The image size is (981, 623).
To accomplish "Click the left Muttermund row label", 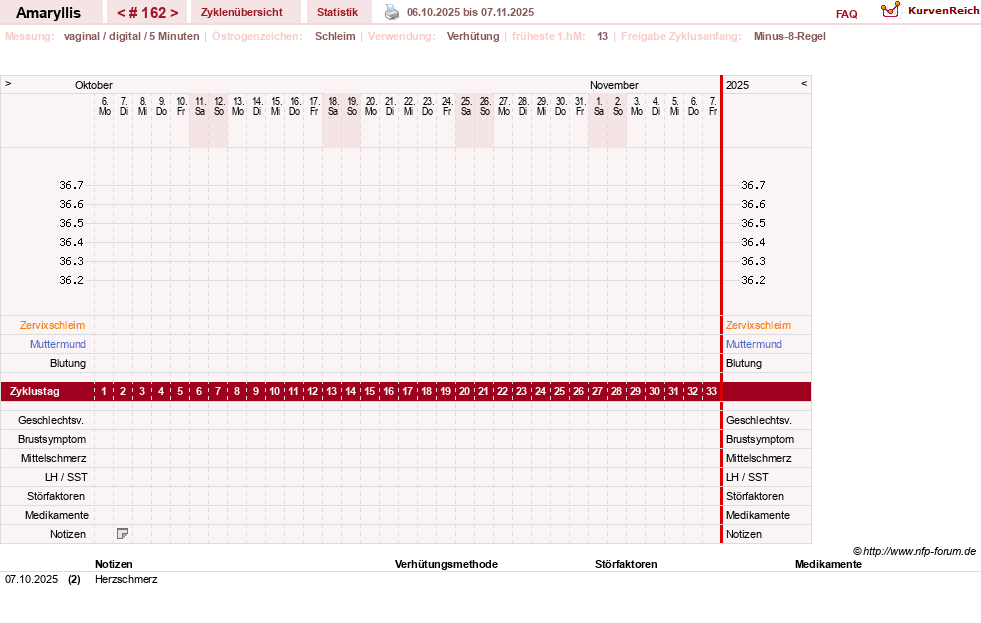I will click(x=58, y=343).
